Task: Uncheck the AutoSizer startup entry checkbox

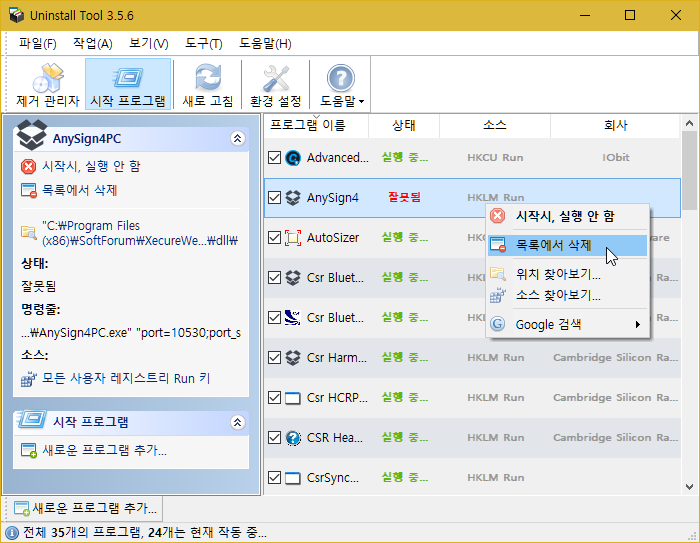Action: pos(275,238)
